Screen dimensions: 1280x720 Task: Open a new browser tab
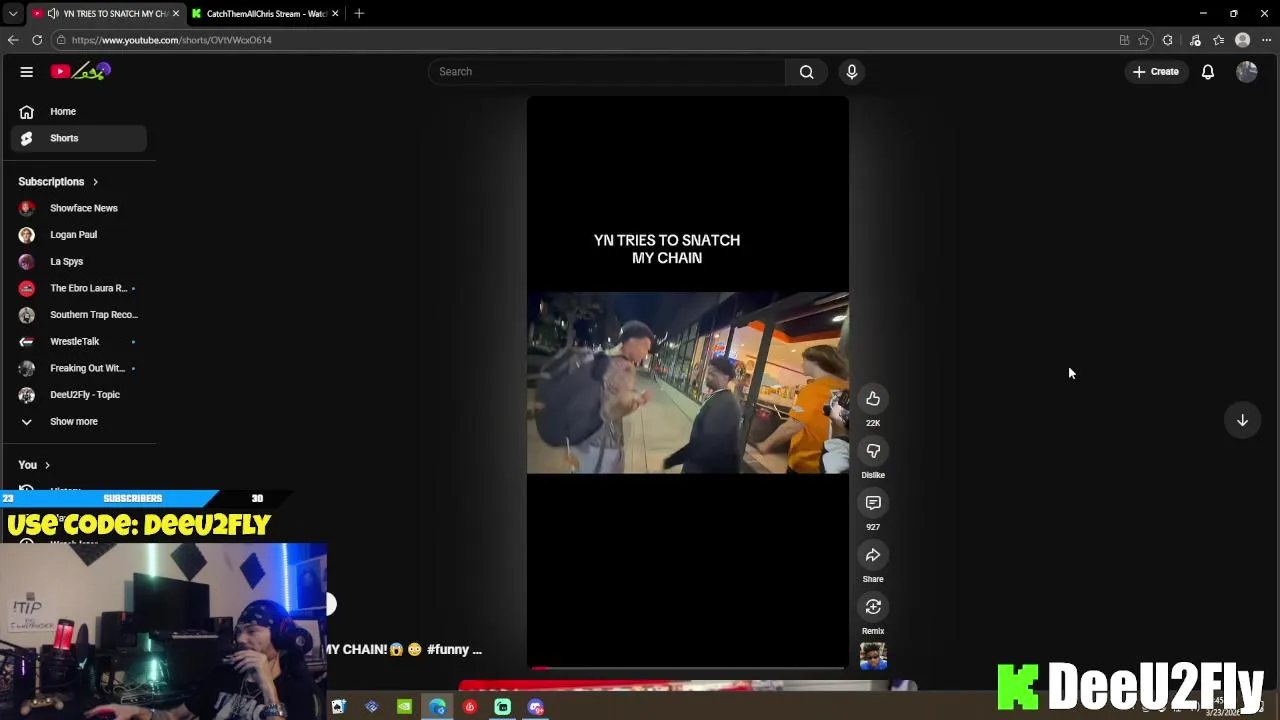pyautogui.click(x=359, y=13)
